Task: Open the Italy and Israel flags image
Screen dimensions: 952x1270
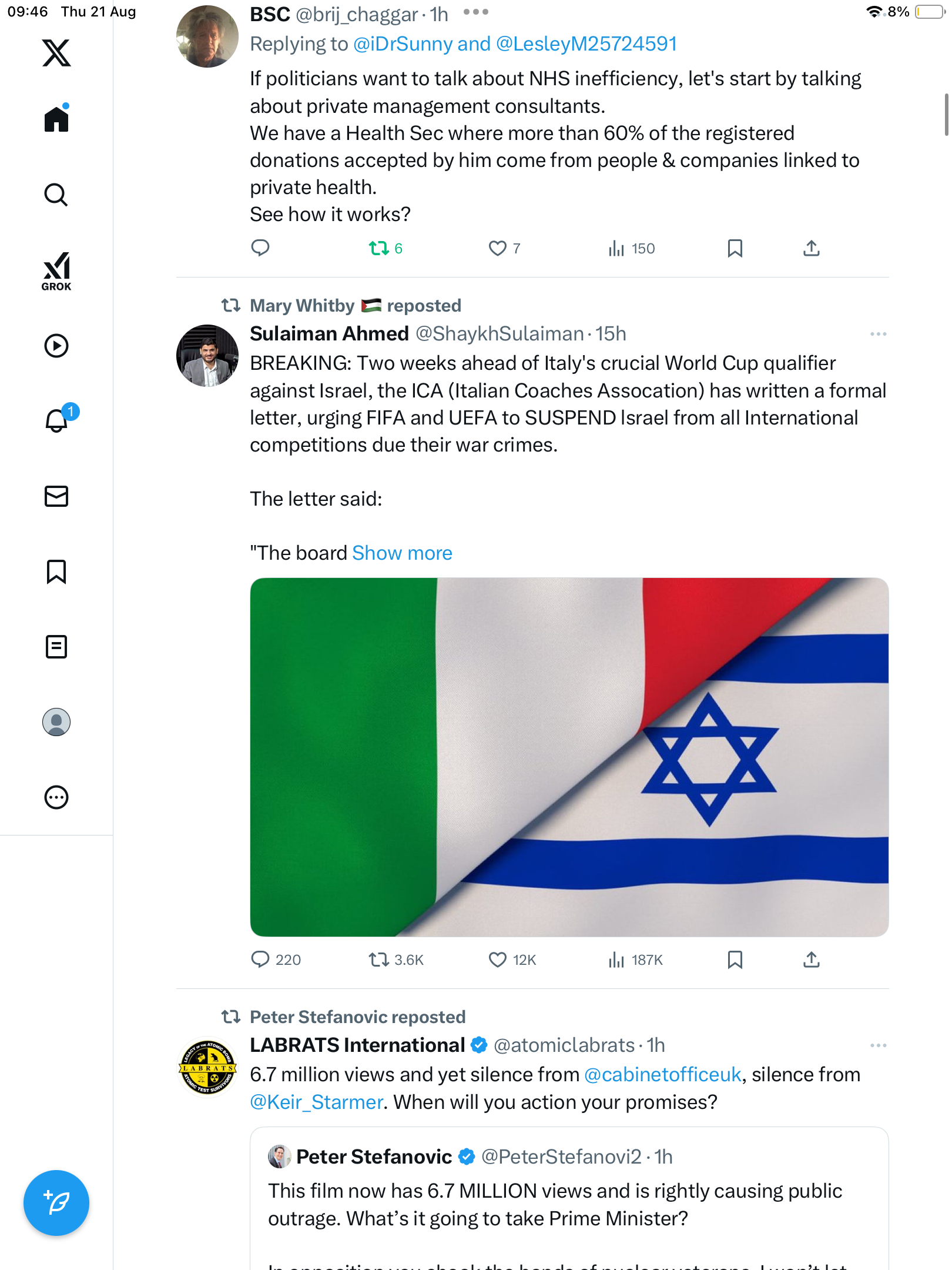Action: click(569, 757)
